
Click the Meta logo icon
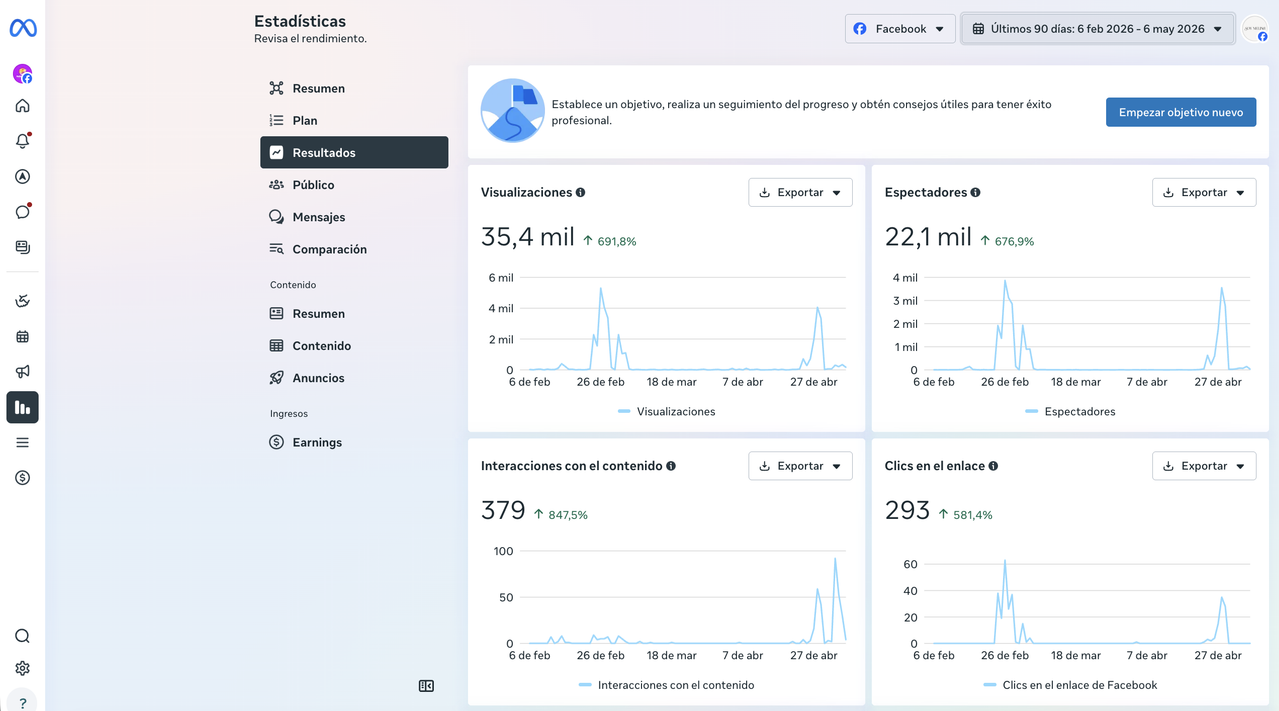point(23,29)
